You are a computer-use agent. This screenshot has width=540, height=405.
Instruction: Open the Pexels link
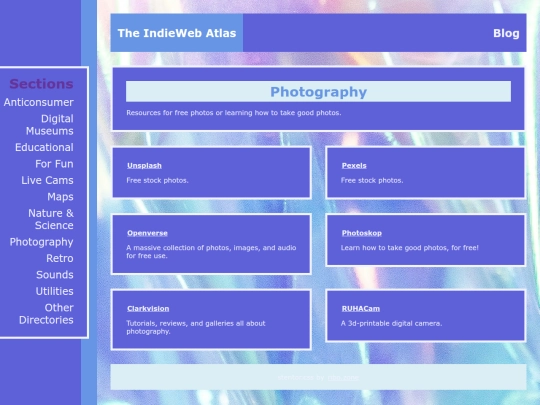[354, 166]
